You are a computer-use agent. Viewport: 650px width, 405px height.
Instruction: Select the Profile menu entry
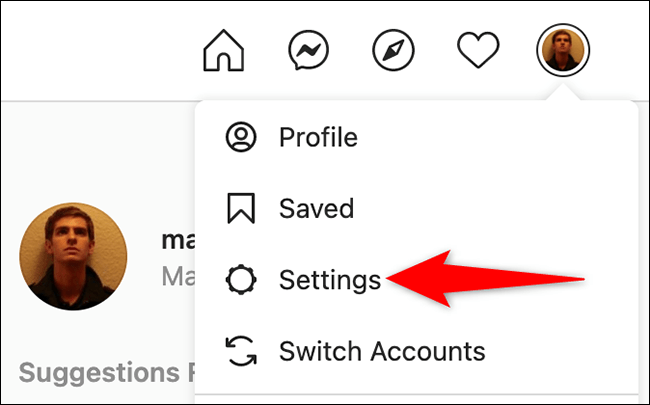[x=416, y=137]
